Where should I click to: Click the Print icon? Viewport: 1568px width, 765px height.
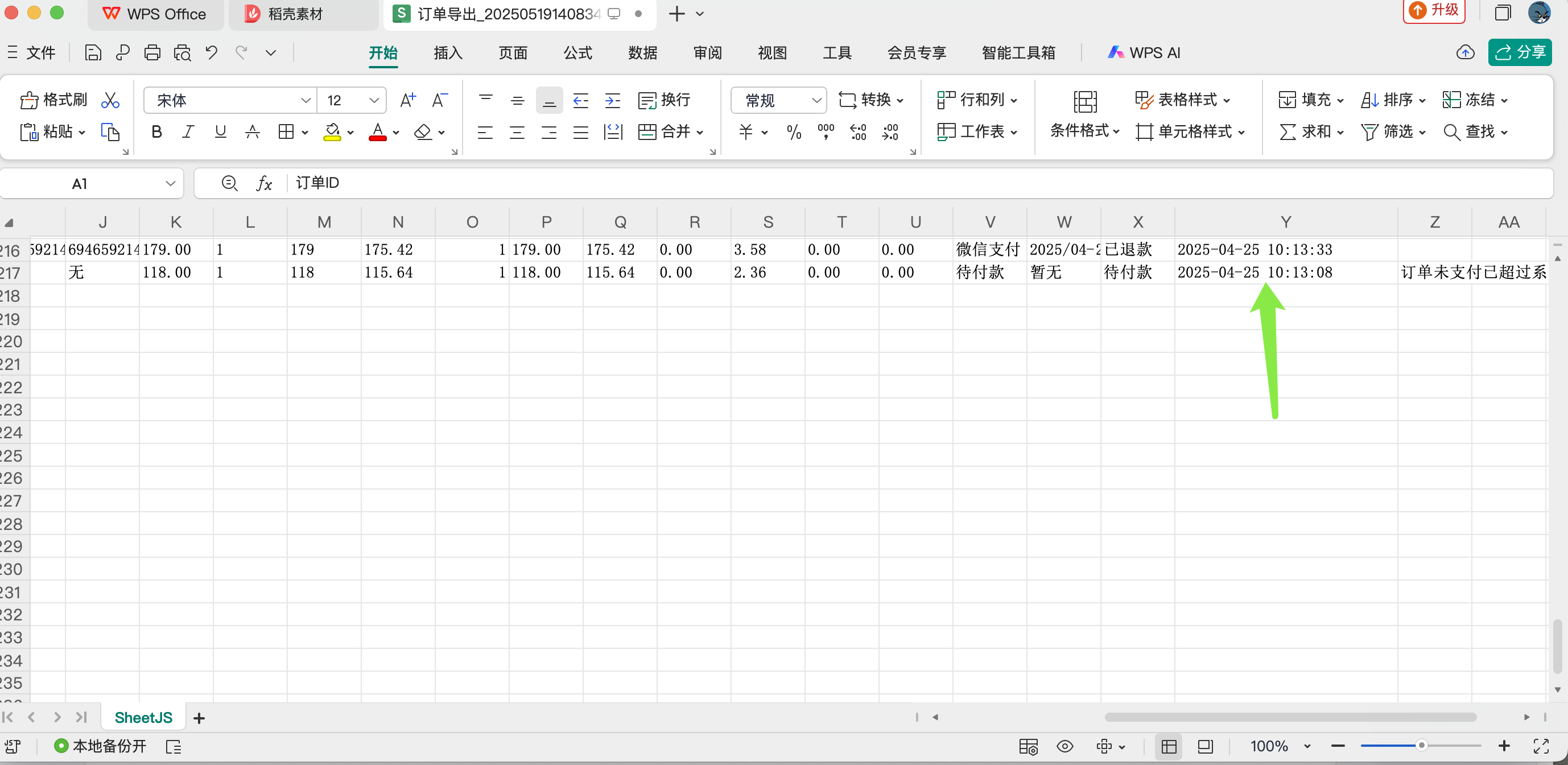pos(152,53)
